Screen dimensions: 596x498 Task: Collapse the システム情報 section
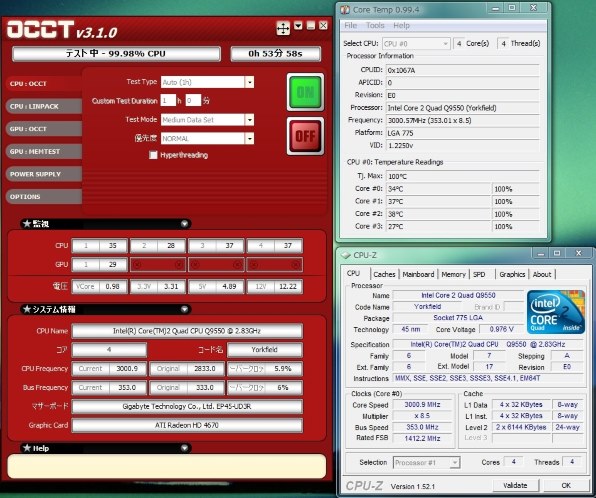184,309
